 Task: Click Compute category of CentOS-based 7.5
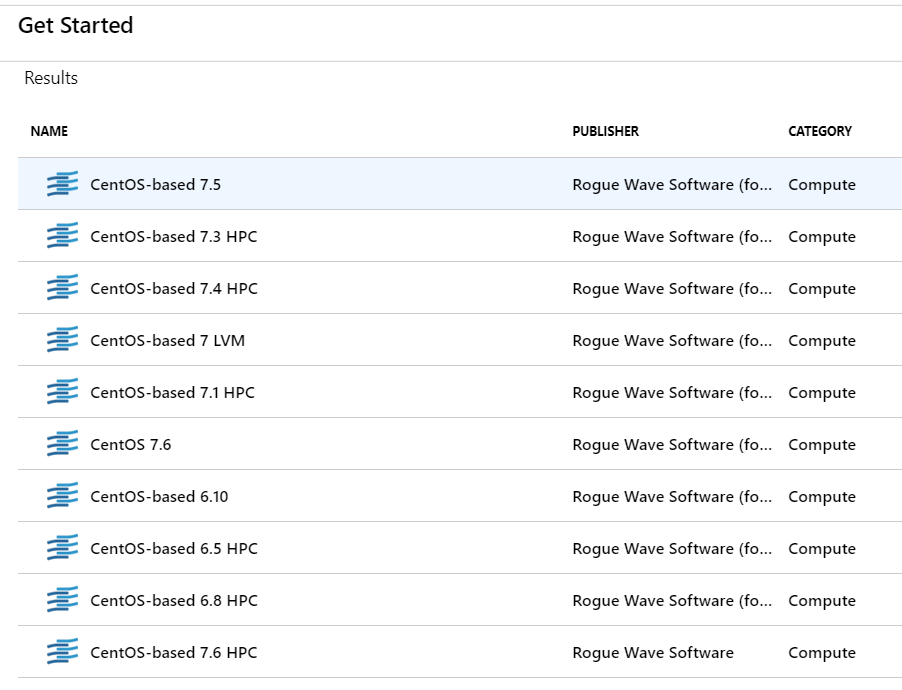822,185
